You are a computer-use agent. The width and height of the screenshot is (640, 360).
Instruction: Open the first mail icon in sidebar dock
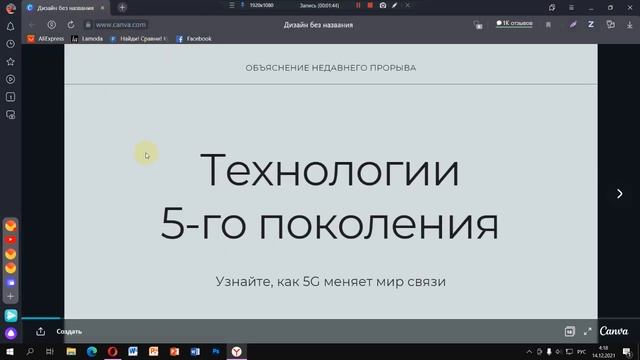[11, 225]
